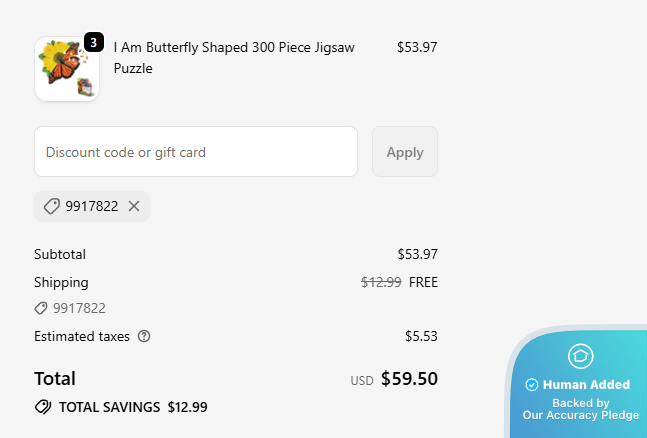The height and width of the screenshot is (438, 647).
Task: Select the Human Added label
Action: (586, 385)
